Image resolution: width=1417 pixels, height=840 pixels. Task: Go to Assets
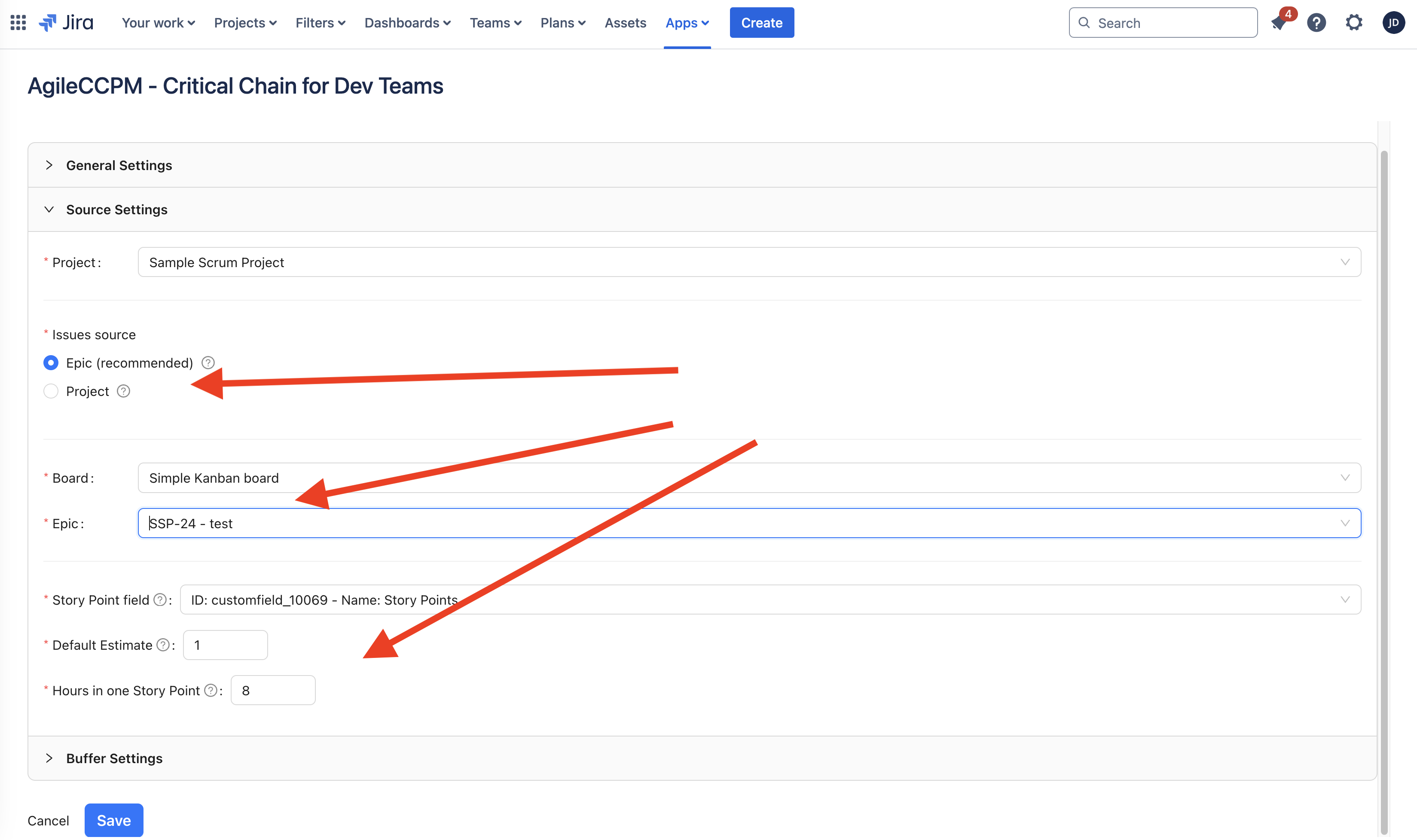click(x=625, y=23)
